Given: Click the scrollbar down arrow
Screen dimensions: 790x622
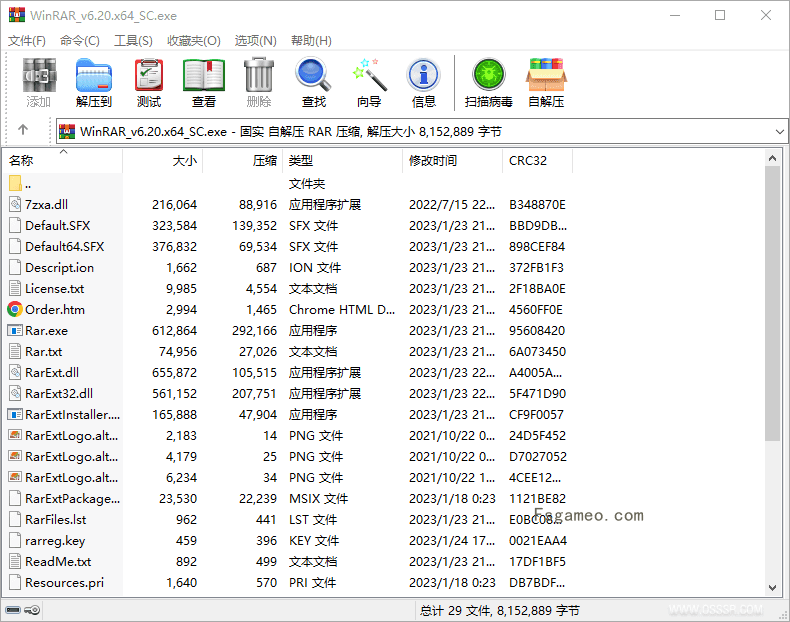Looking at the screenshot, I should click(772, 587).
